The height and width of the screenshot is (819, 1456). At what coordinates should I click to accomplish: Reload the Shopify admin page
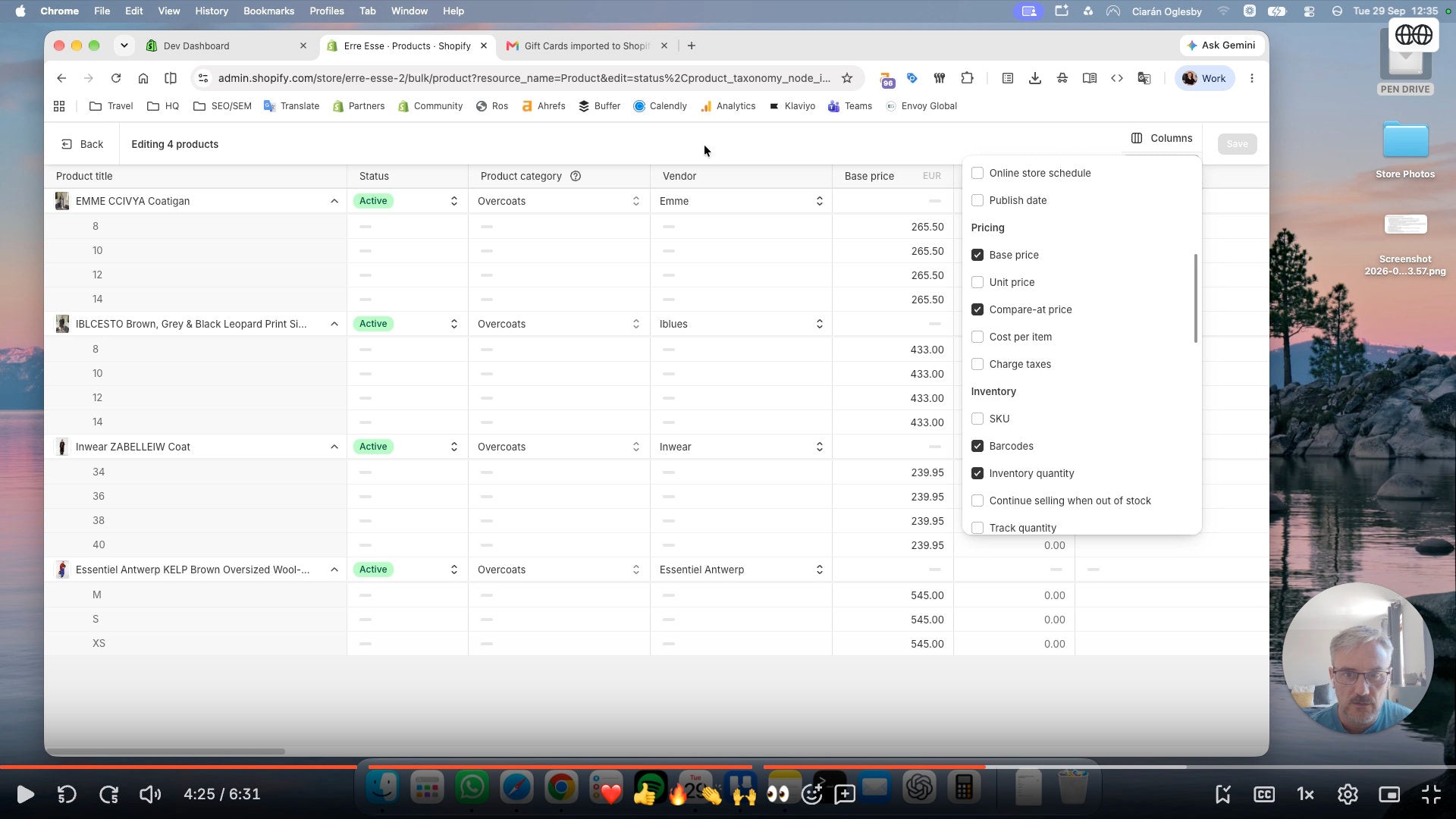(x=116, y=78)
